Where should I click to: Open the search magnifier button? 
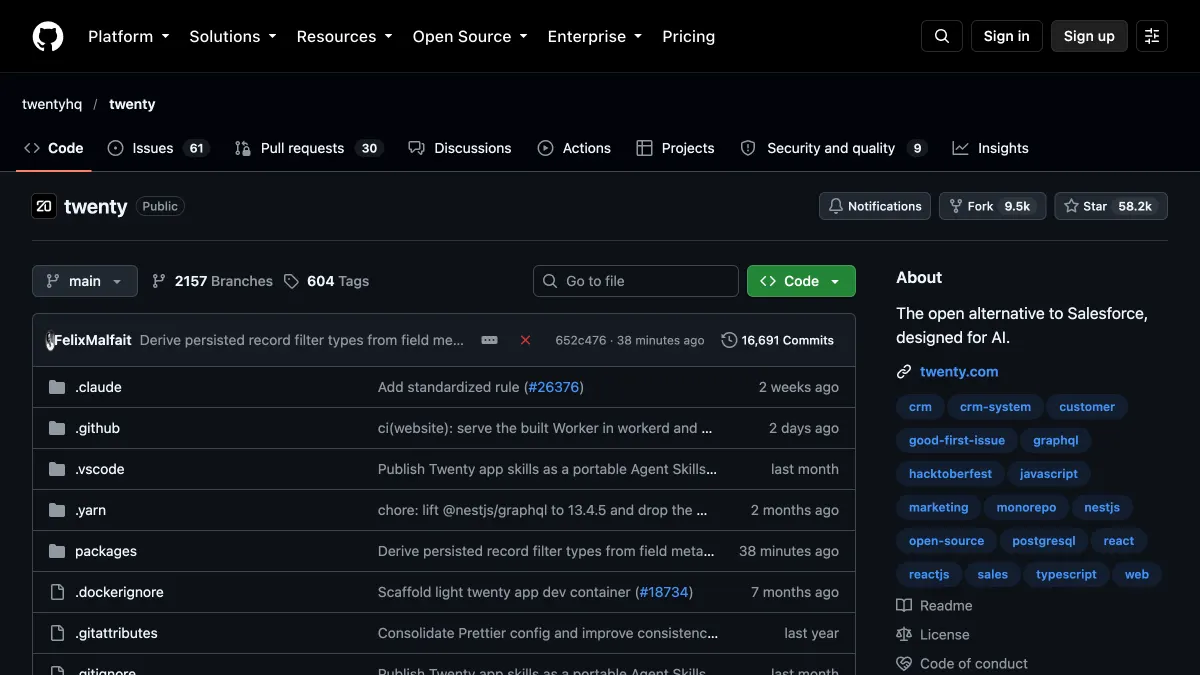(x=942, y=36)
